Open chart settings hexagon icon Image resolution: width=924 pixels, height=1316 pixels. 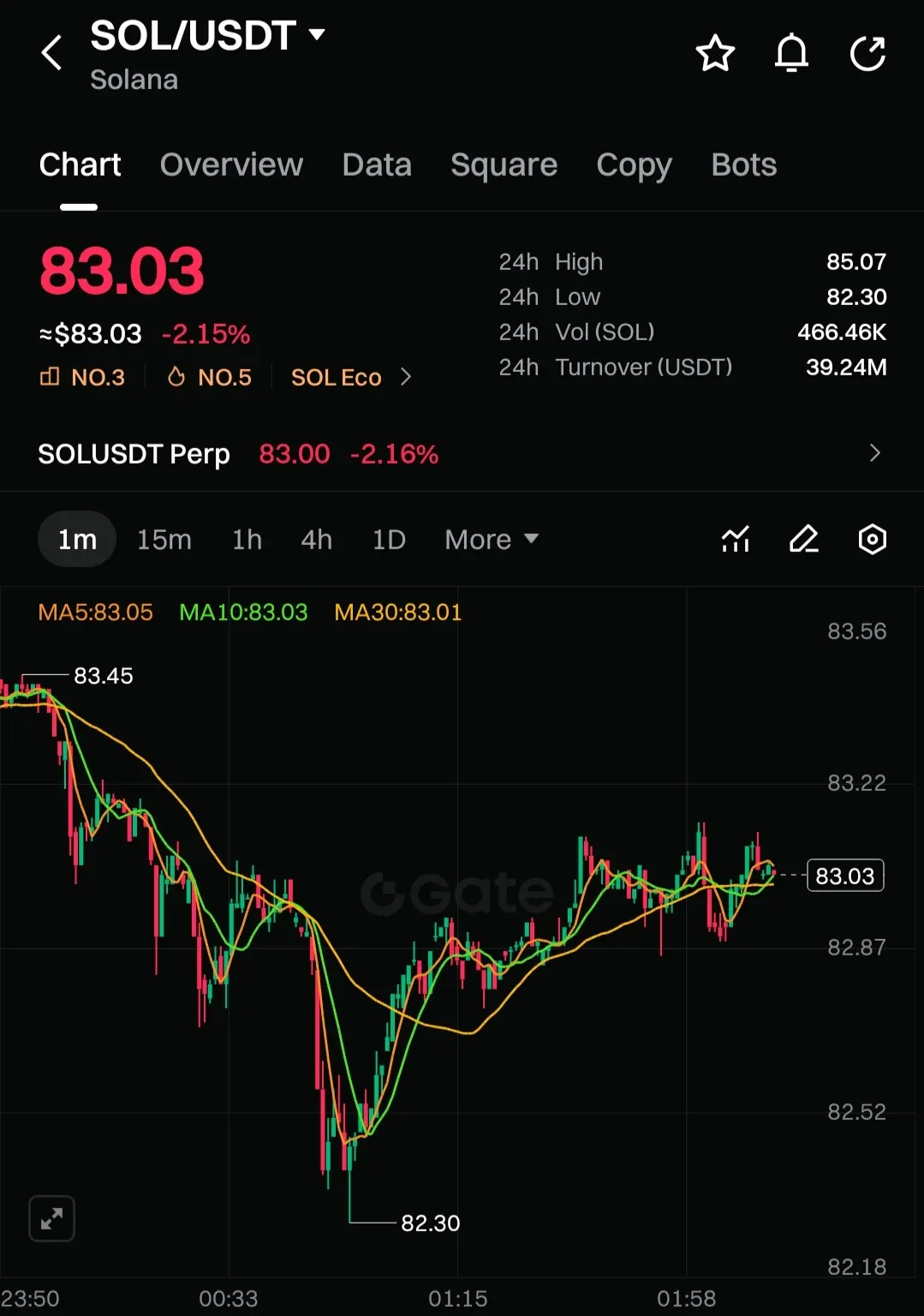tap(873, 540)
